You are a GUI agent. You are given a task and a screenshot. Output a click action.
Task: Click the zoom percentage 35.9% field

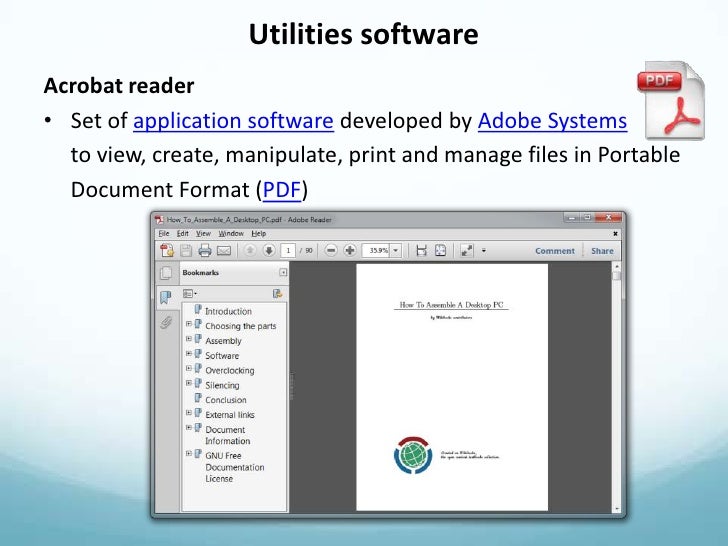click(377, 251)
